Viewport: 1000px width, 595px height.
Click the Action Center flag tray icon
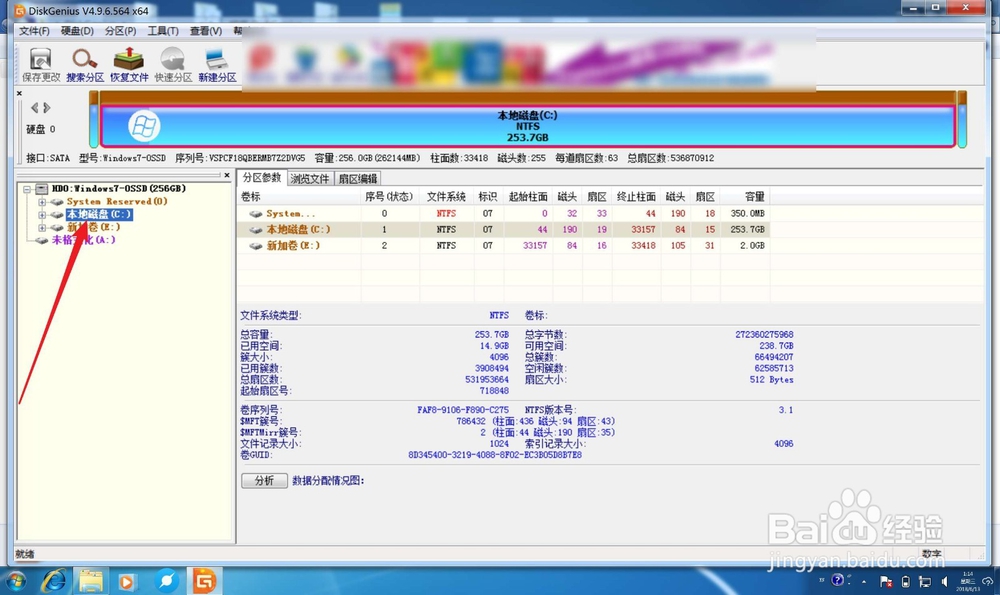point(886,581)
